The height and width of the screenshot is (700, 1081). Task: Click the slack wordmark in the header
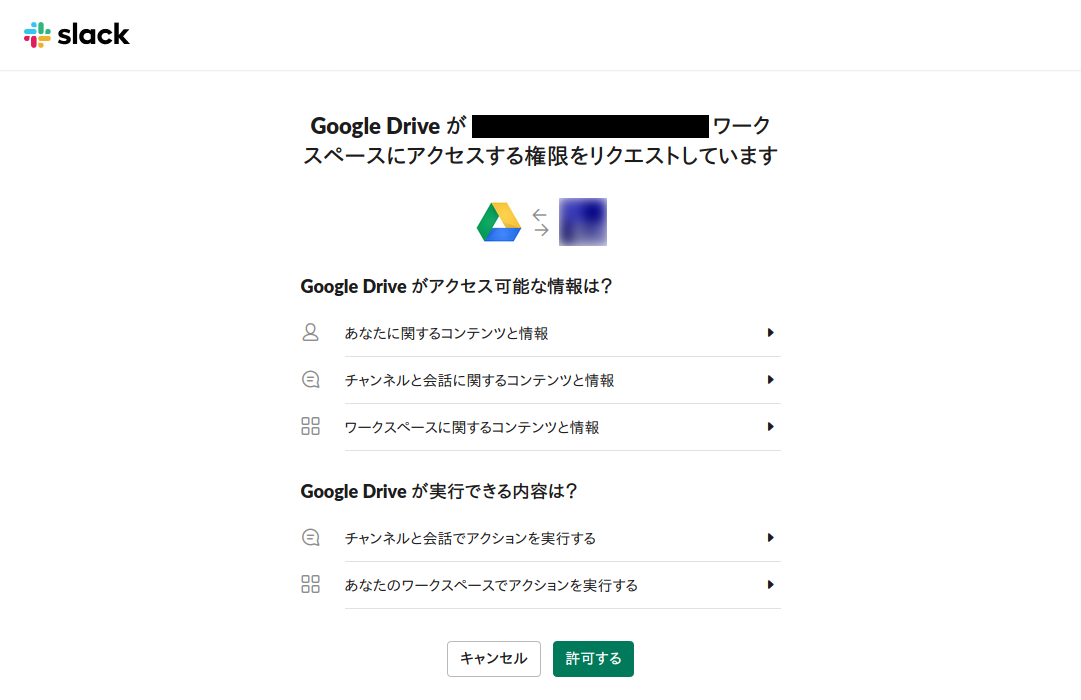click(x=94, y=34)
